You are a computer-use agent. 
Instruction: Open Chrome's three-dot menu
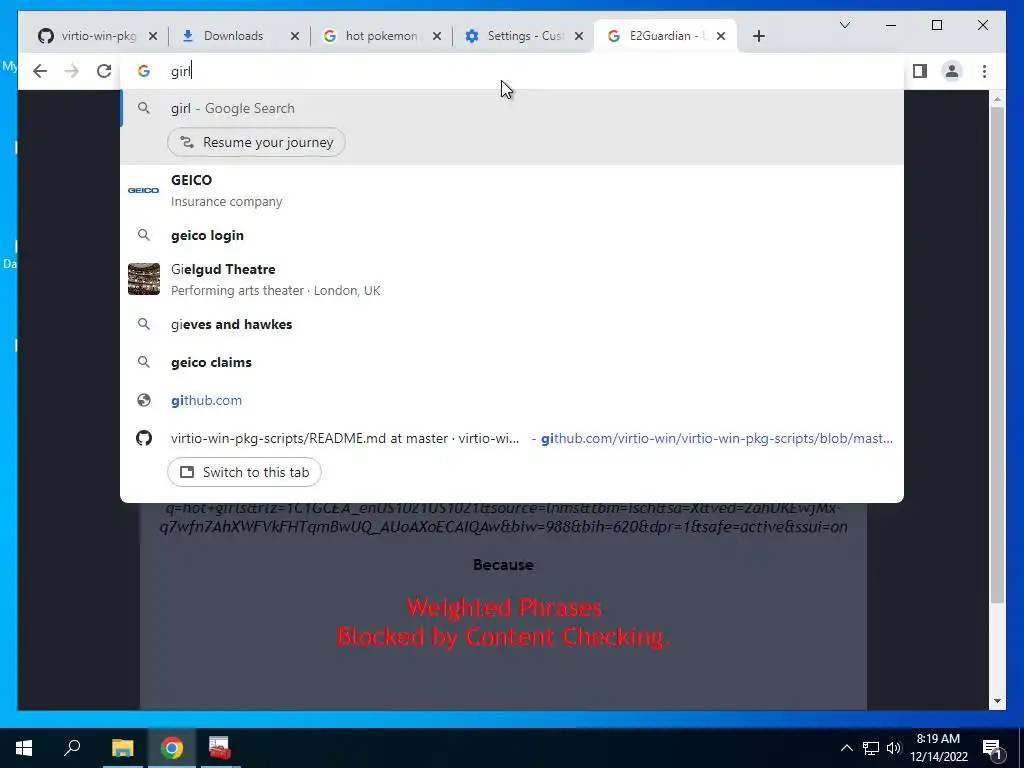(x=984, y=71)
